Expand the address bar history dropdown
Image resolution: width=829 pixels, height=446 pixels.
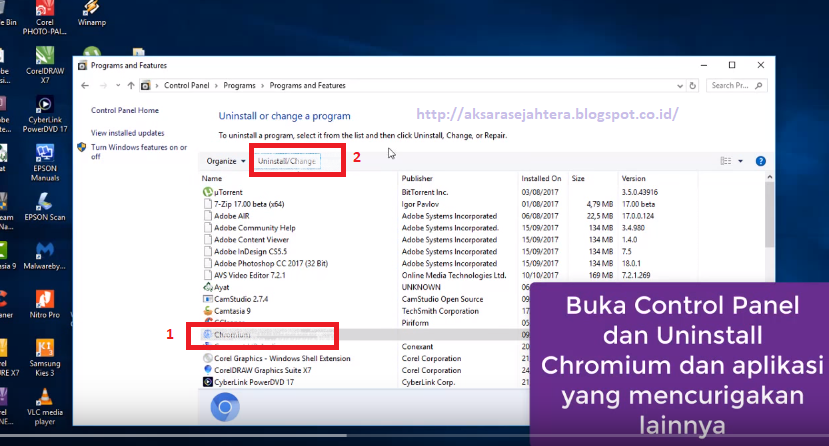click(x=680, y=86)
